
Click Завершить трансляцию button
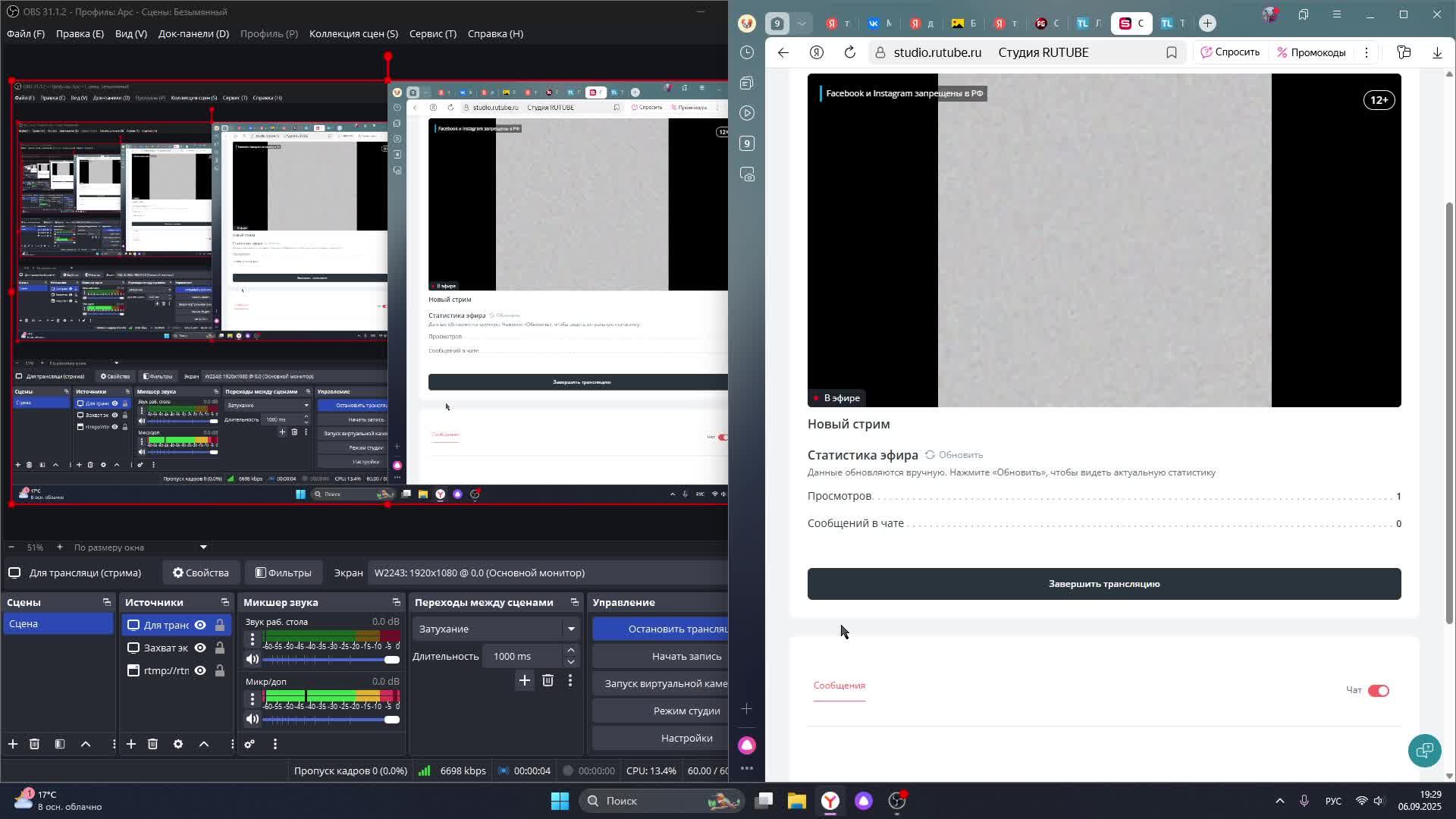click(x=1103, y=584)
